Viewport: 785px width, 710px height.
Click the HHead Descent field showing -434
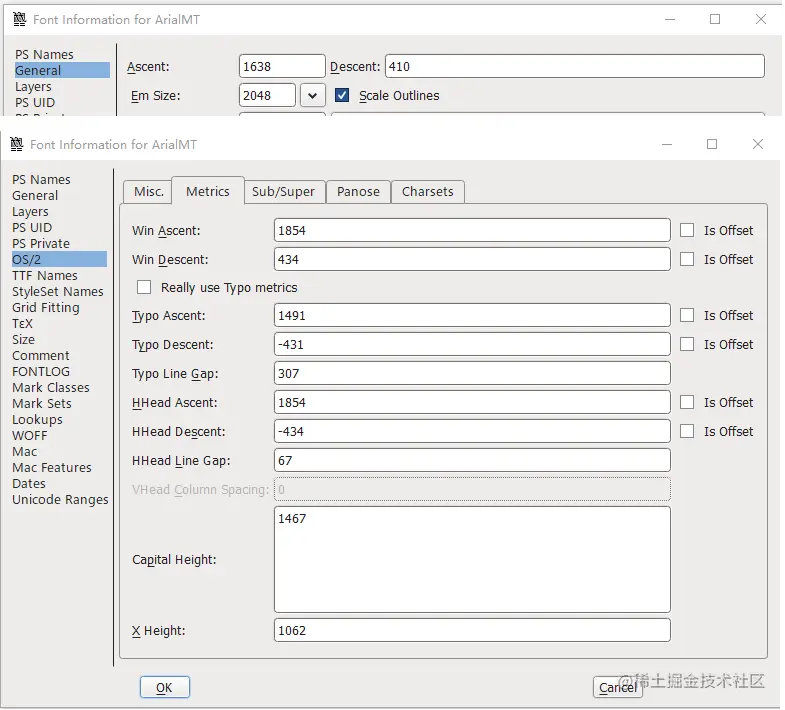coord(472,432)
